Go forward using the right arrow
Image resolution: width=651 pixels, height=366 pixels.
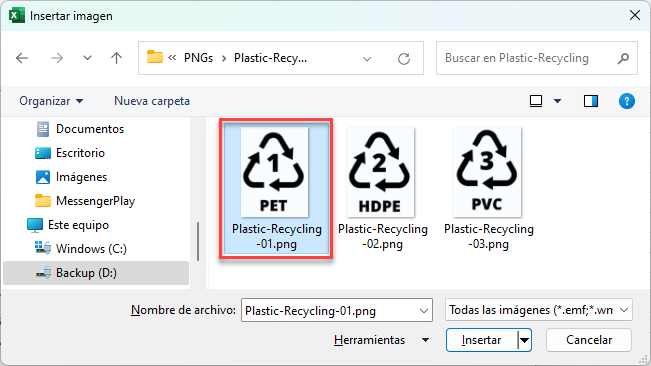pos(57,58)
